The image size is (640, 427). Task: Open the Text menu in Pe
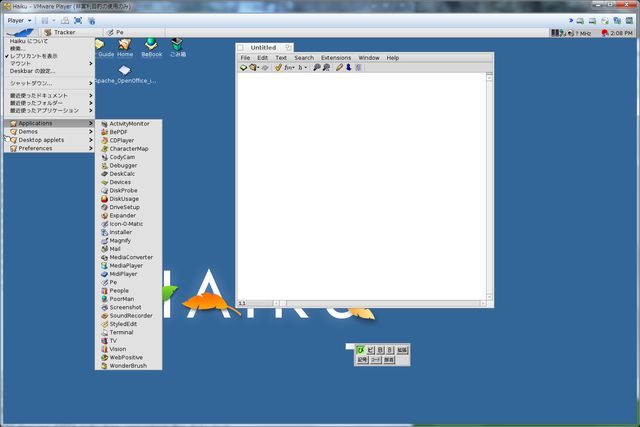[281, 58]
